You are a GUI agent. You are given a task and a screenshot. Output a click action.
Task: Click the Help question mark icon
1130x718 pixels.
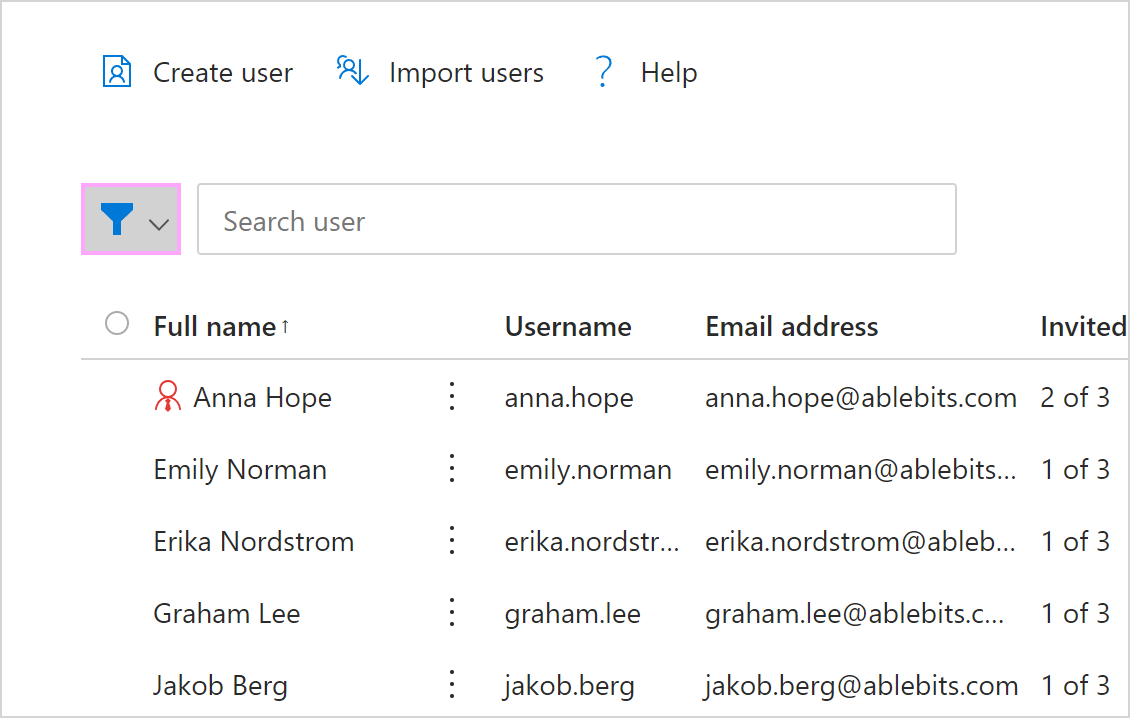pos(603,71)
